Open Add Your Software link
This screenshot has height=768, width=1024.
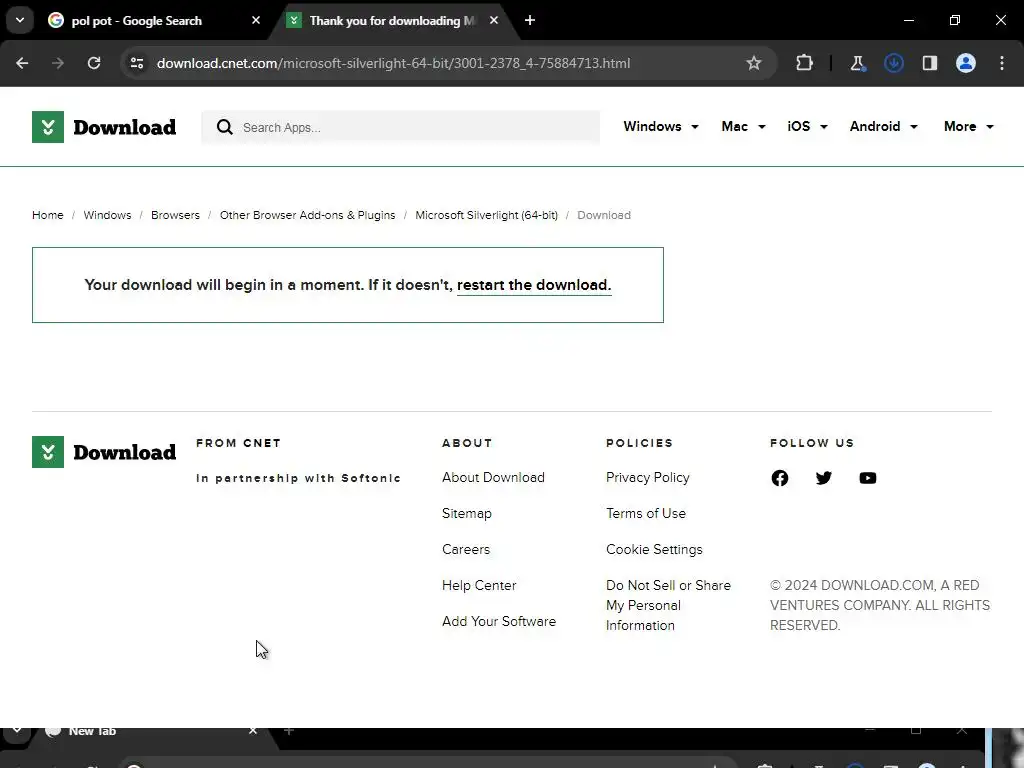(499, 621)
